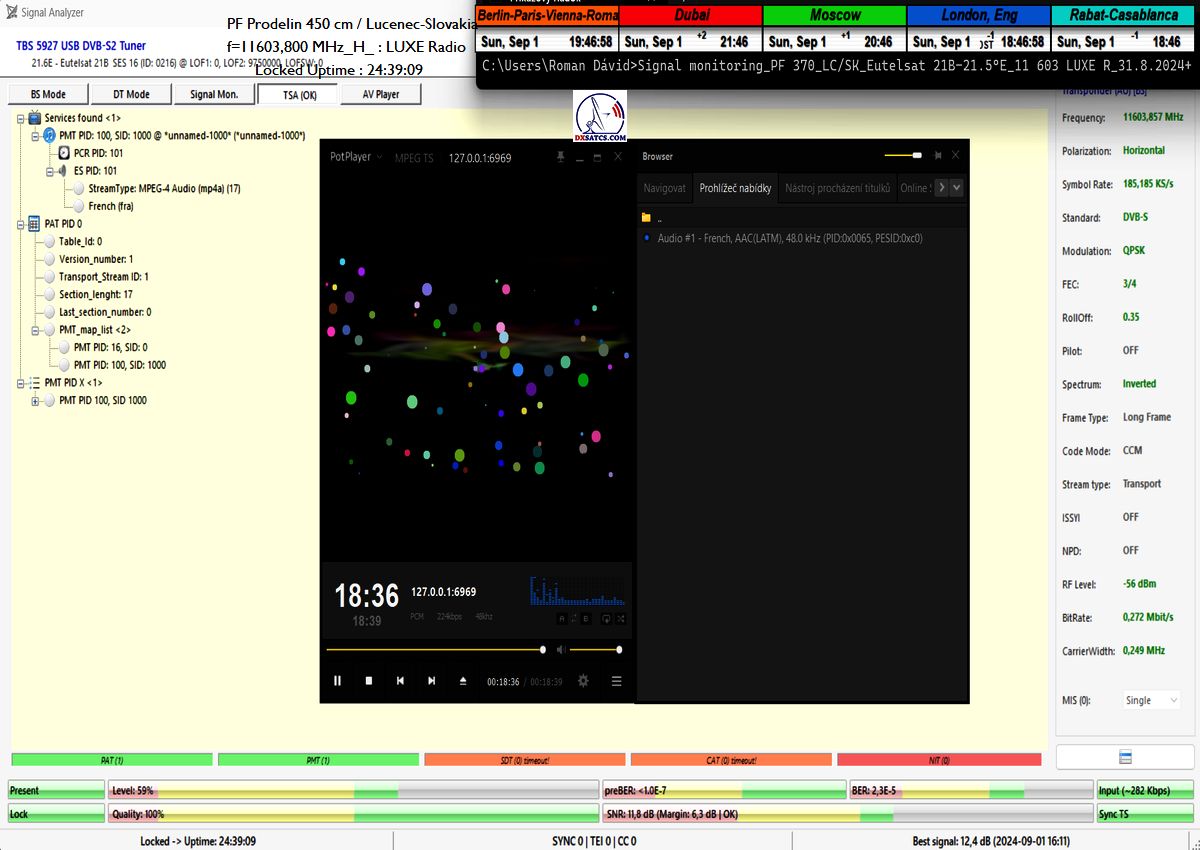
Task: Pin PotPlayer window on top
Action: tap(561, 157)
